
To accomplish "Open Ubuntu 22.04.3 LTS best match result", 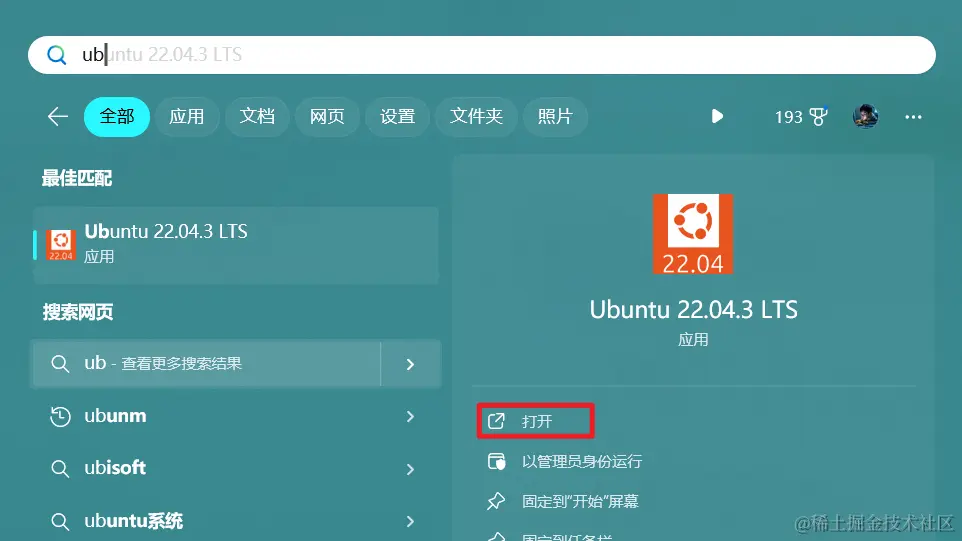I will coord(236,245).
